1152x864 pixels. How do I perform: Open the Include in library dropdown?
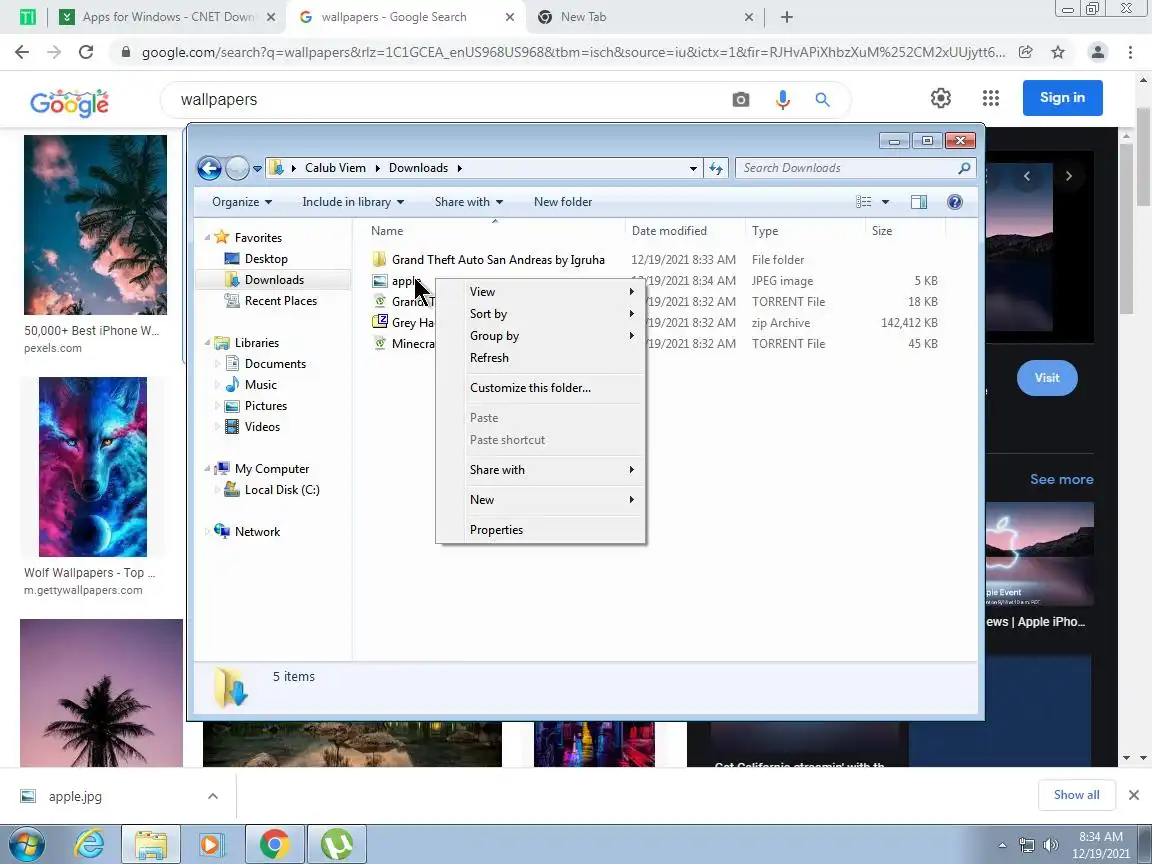[x=353, y=202]
